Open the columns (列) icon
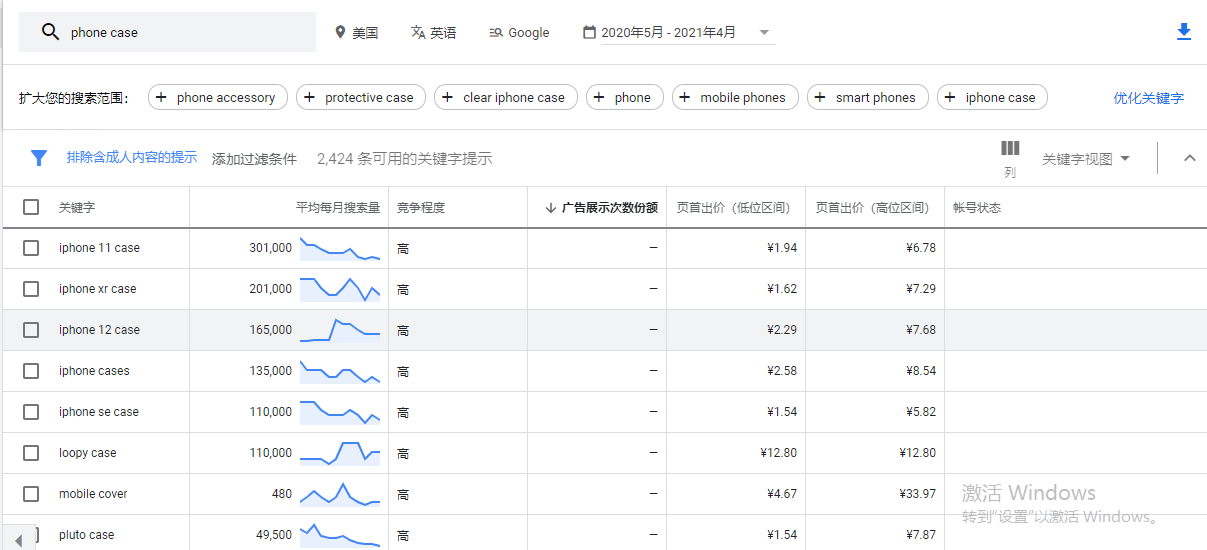The height and width of the screenshot is (550, 1207). [x=1010, y=148]
